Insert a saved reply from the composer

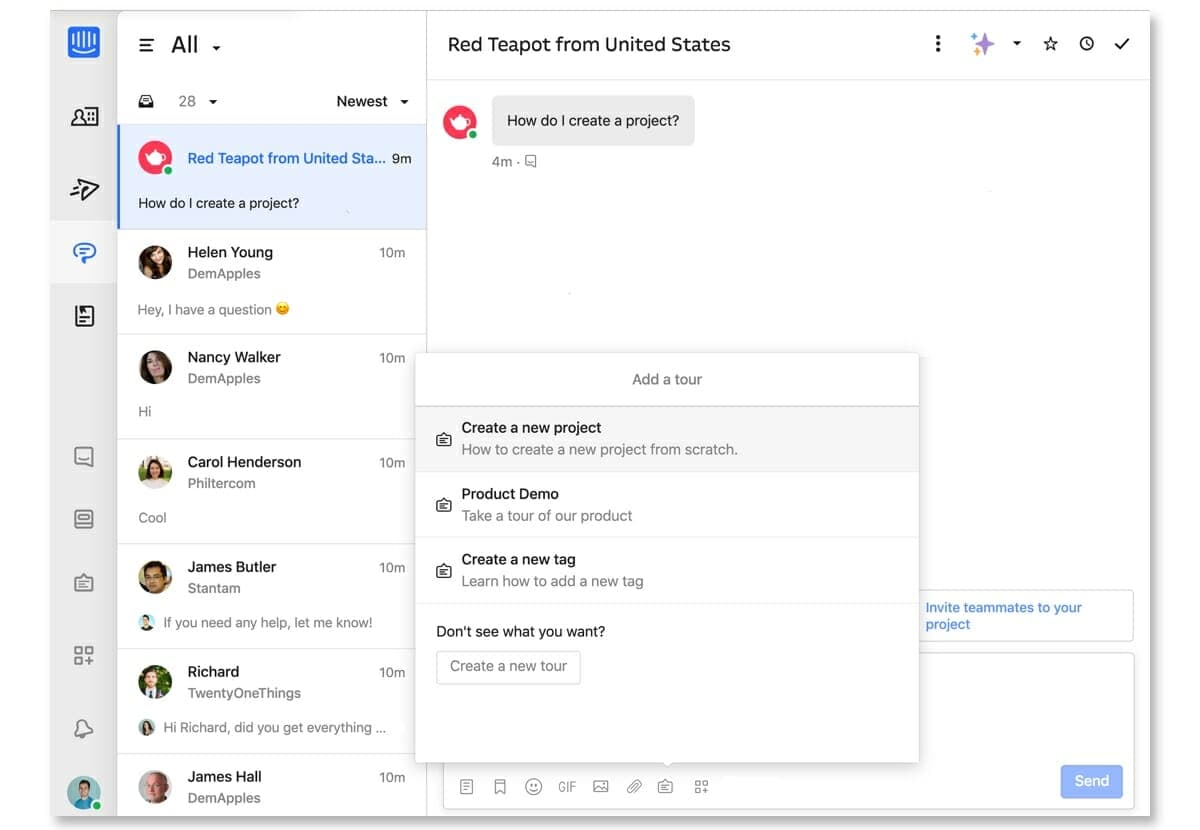point(466,787)
